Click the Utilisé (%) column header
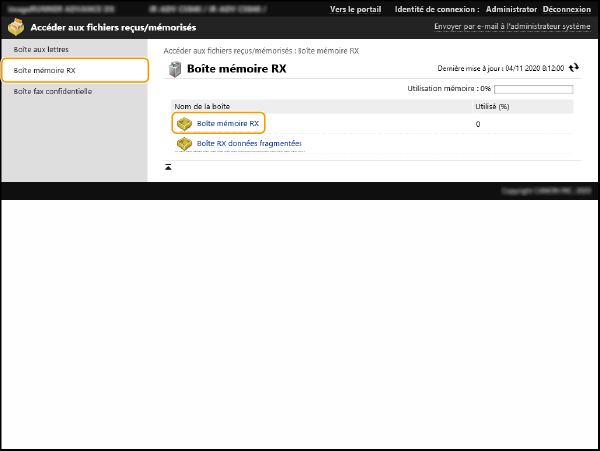Image resolution: width=600 pixels, height=451 pixels. [x=492, y=106]
